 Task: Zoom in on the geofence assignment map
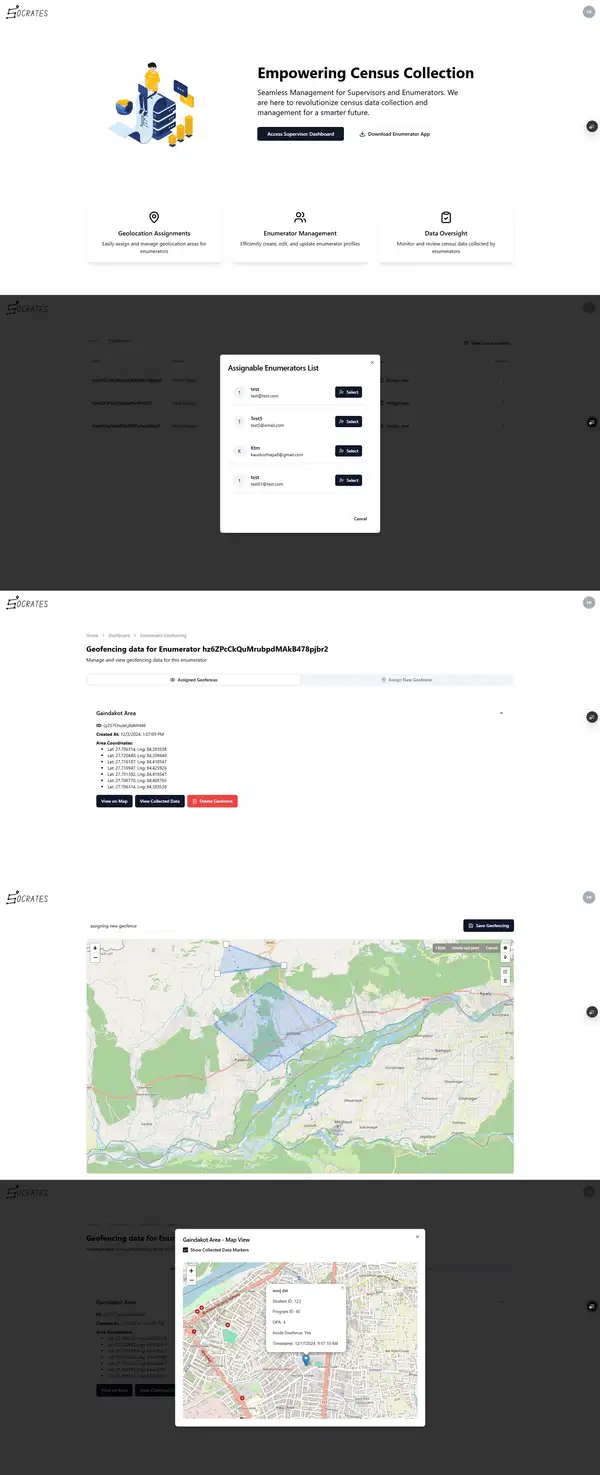pyautogui.click(x=95, y=947)
